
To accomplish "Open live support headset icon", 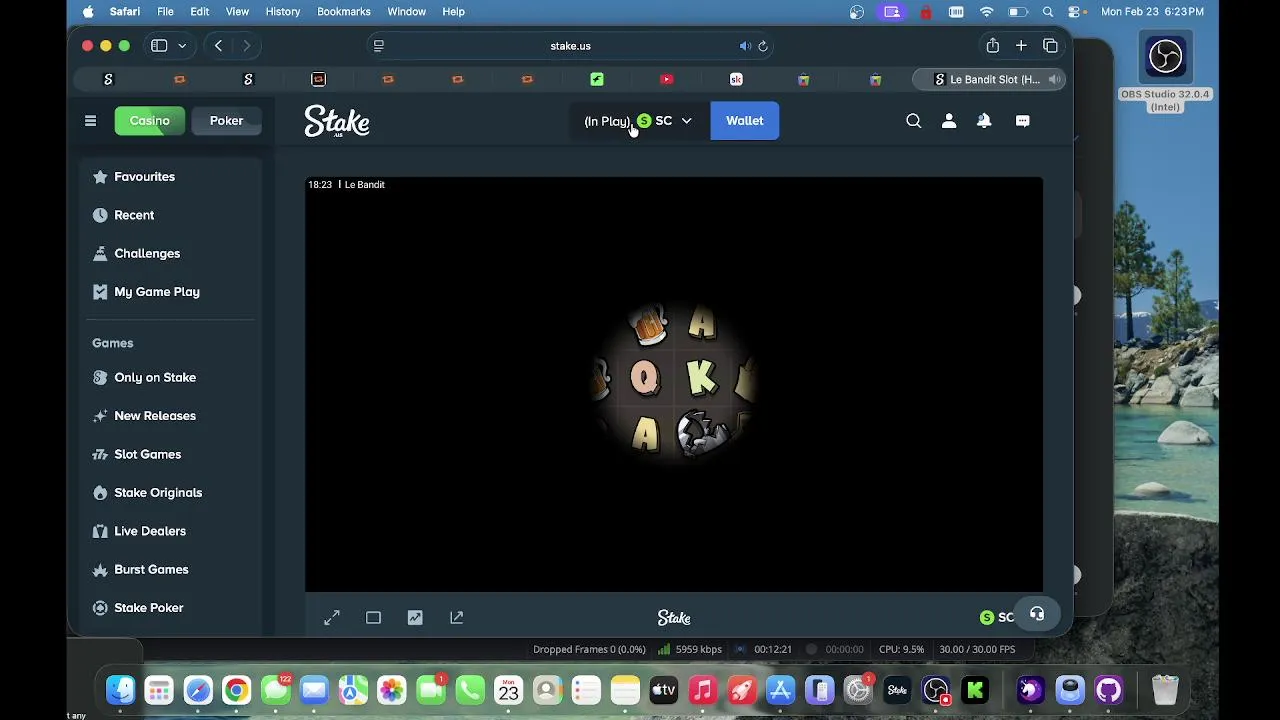I will coord(1037,615).
